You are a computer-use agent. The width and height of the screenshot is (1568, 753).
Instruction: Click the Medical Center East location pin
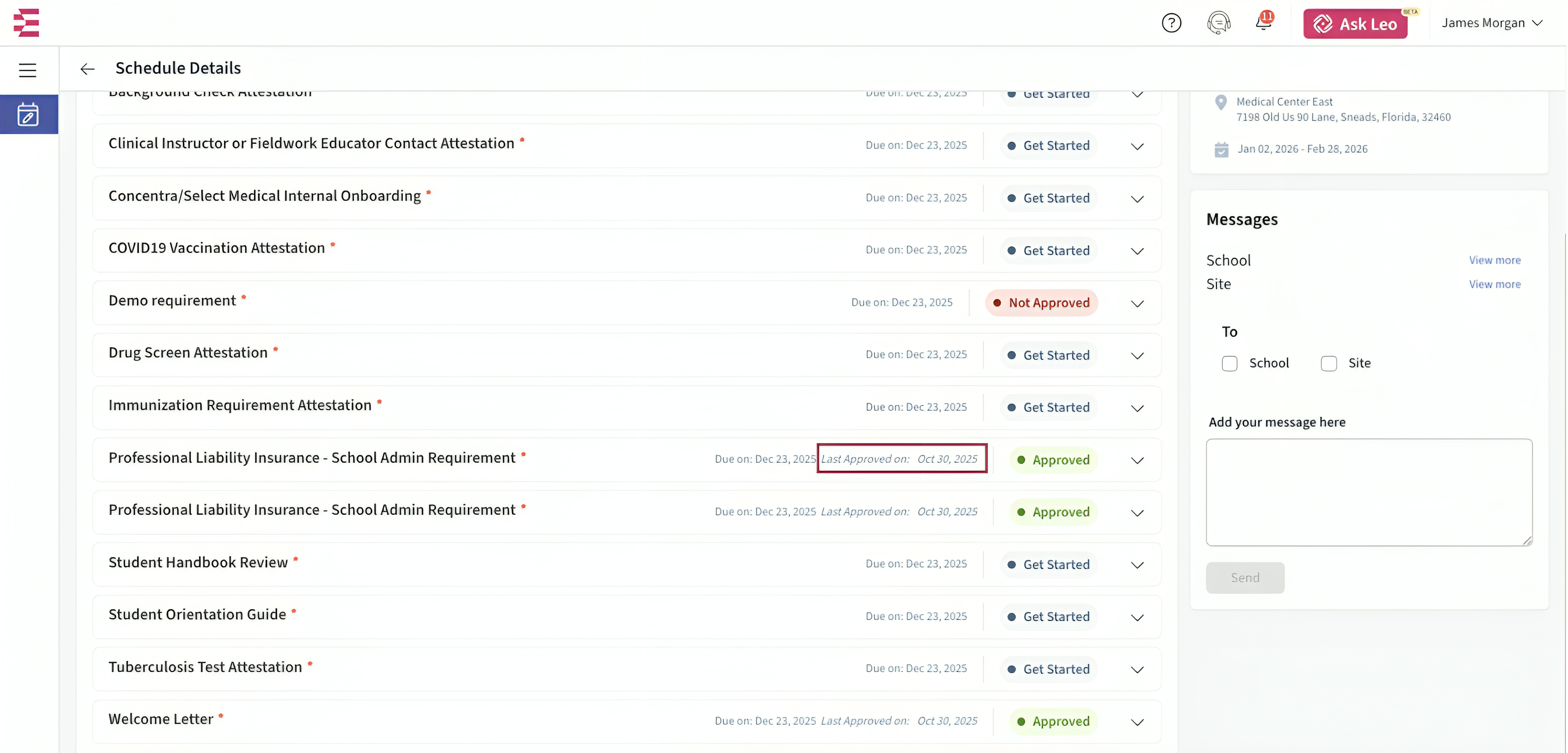pyautogui.click(x=1220, y=102)
